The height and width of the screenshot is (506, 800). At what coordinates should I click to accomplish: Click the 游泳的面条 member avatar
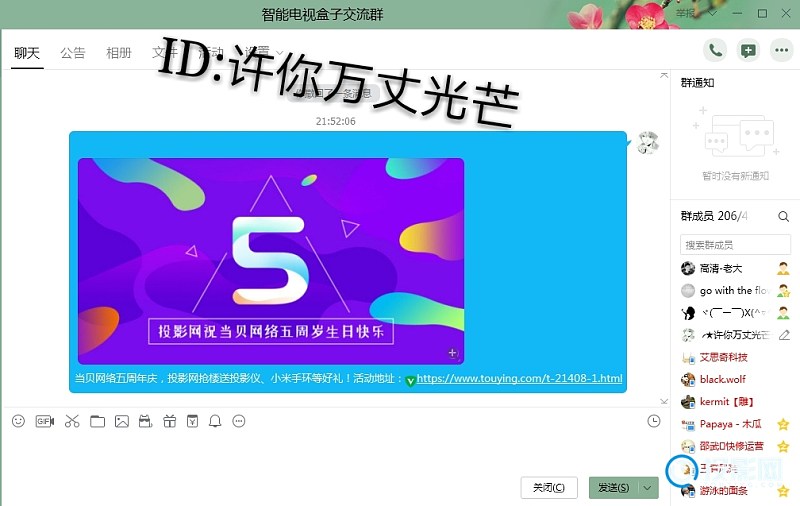pos(688,491)
